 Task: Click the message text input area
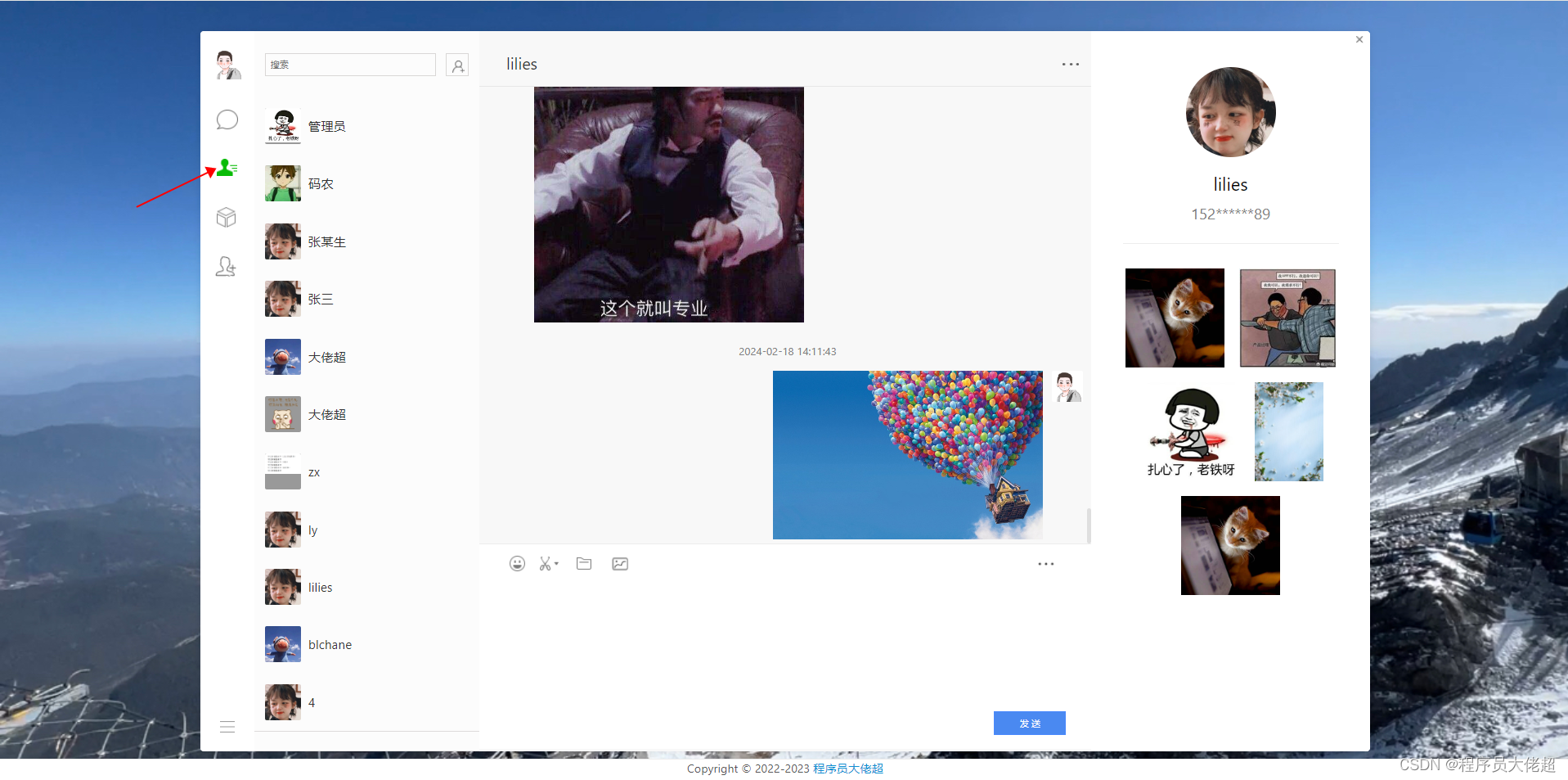point(785,642)
